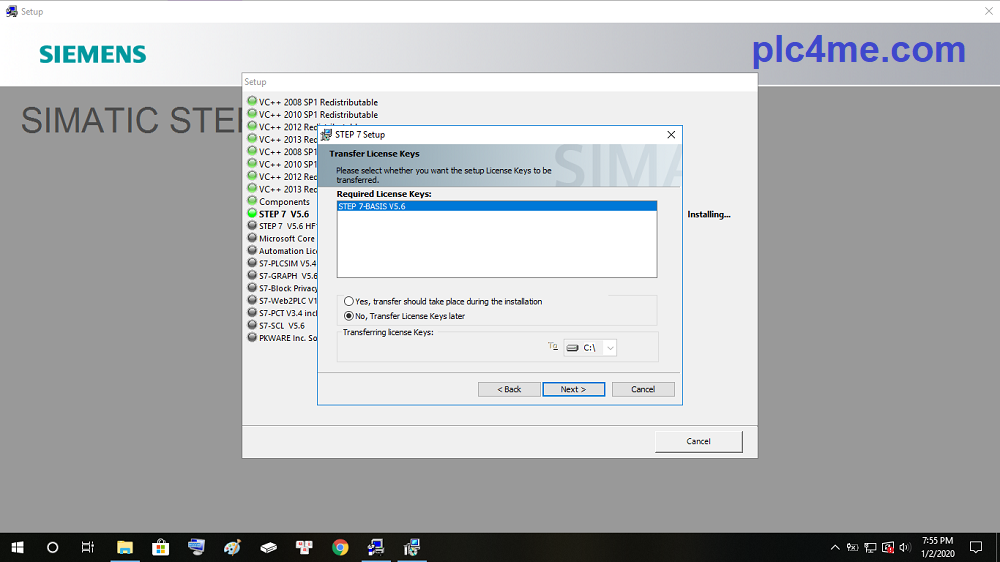Click the volume speaker tray icon

(904, 547)
